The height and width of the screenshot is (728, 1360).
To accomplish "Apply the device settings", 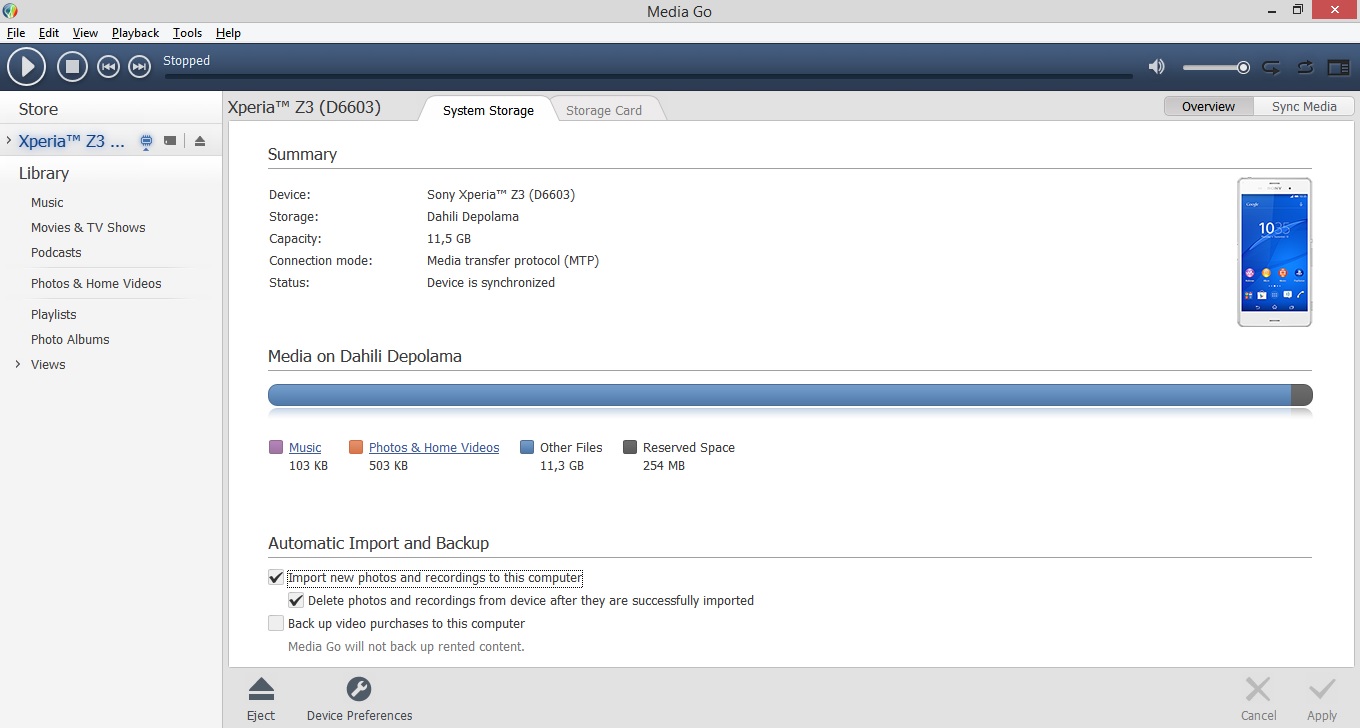I will click(1322, 697).
